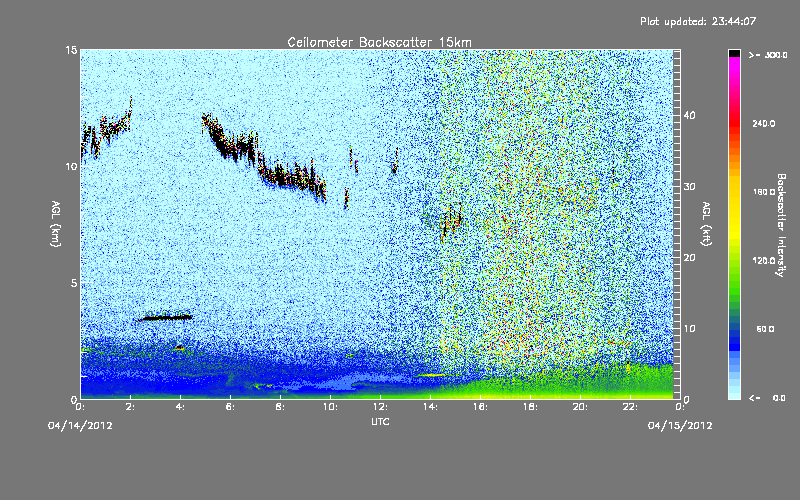Click the "15" tick on the km axis
The image size is (800, 500).
71,50
